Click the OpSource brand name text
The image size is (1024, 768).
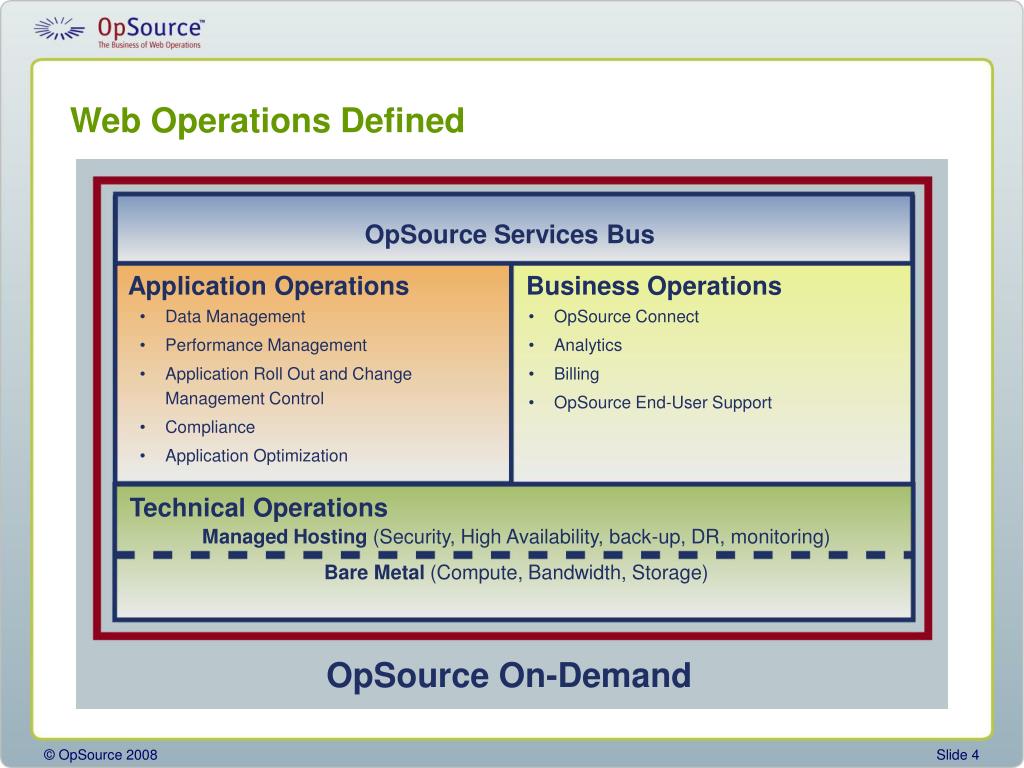click(x=151, y=27)
